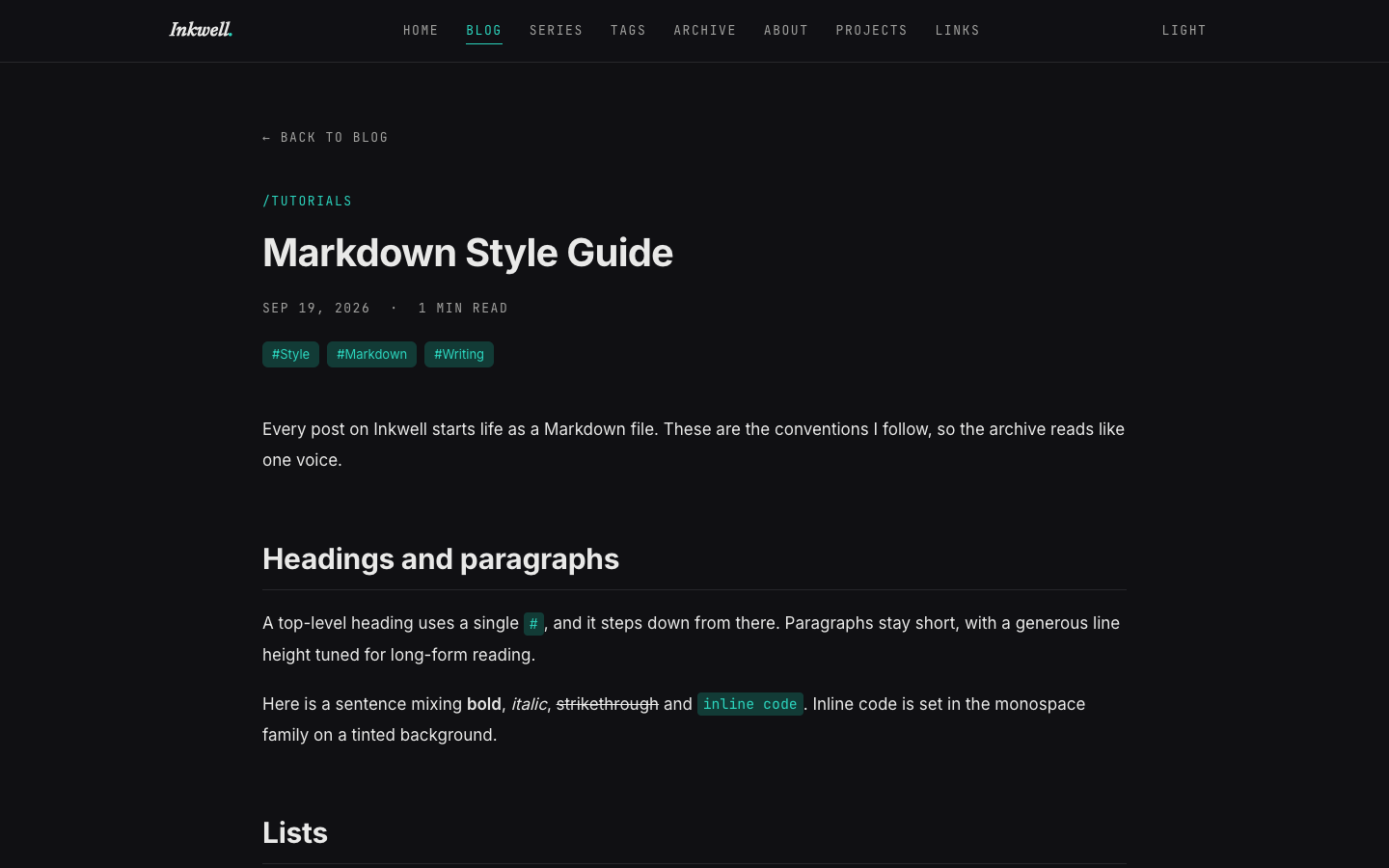1389x868 pixels.
Task: Go to the Links page
Action: click(x=958, y=31)
